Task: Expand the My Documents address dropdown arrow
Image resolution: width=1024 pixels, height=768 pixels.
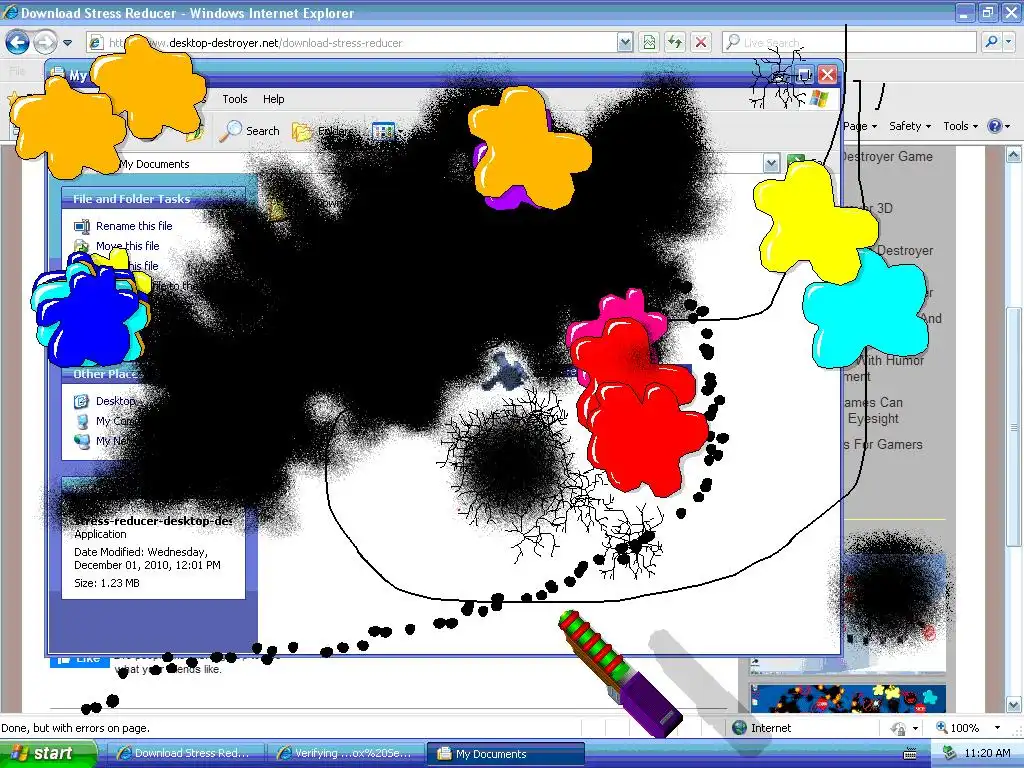Action: 771,163
